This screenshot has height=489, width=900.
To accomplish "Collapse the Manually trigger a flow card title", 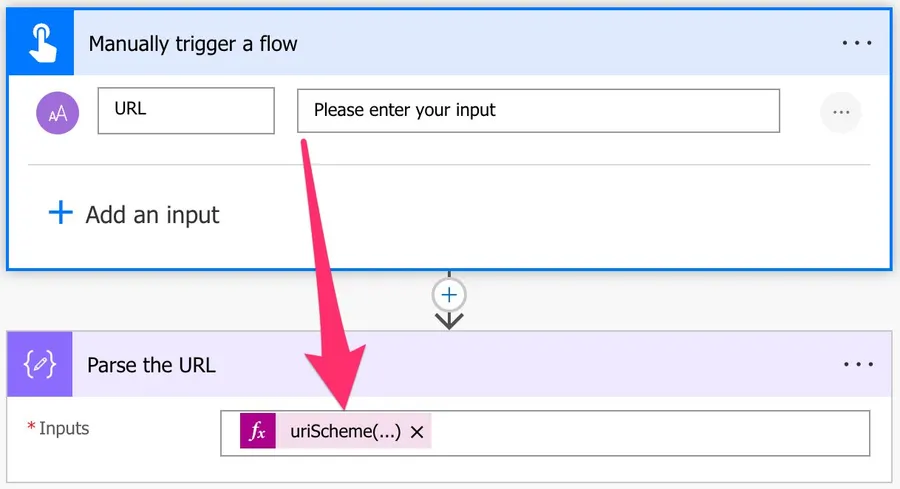I will pos(193,44).
